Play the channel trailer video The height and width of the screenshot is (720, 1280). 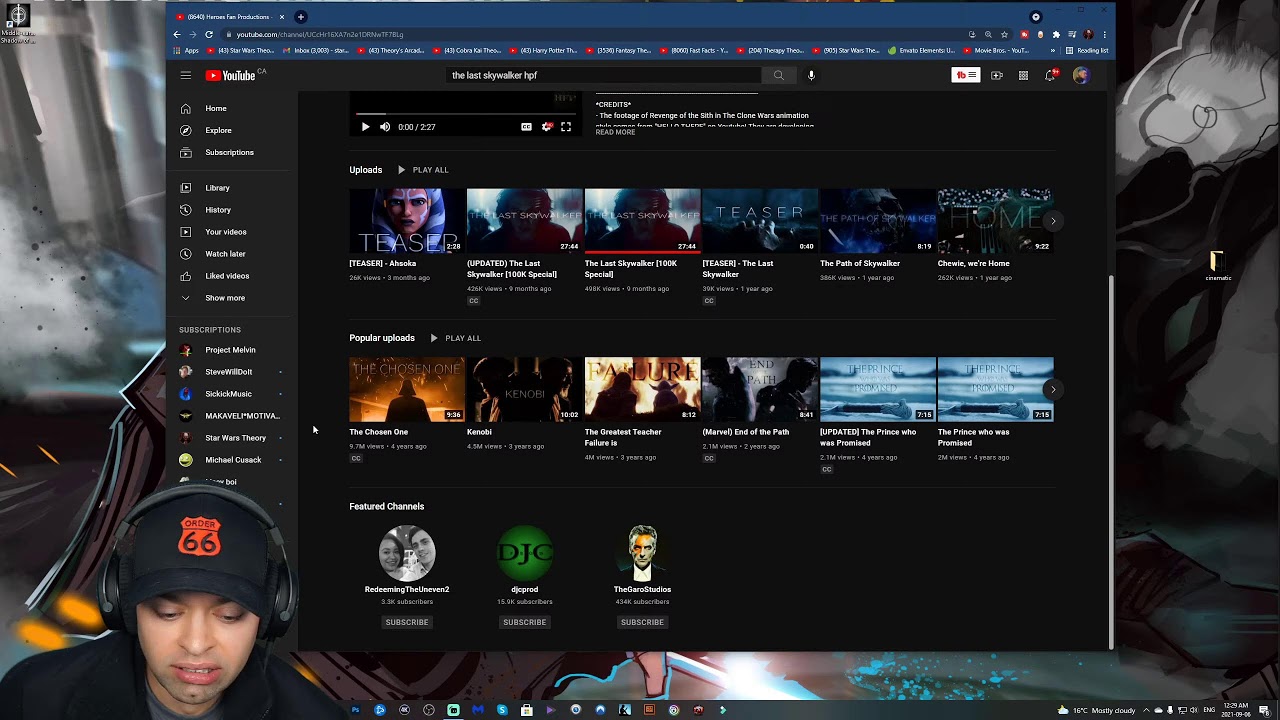(365, 127)
